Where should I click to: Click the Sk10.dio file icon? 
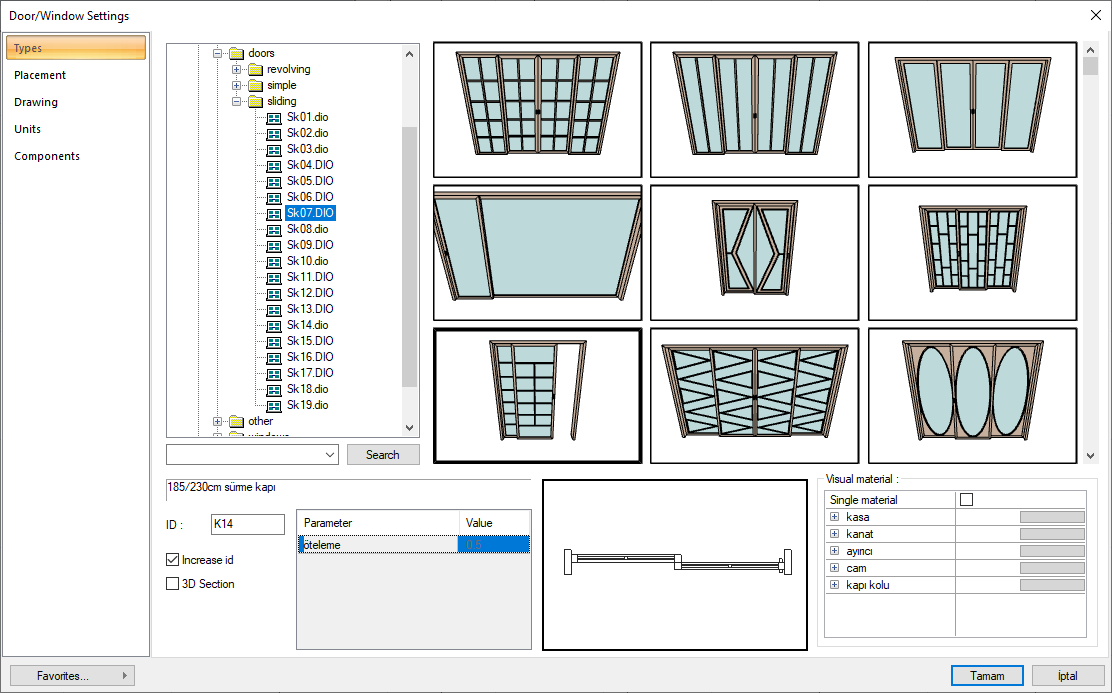(274, 261)
